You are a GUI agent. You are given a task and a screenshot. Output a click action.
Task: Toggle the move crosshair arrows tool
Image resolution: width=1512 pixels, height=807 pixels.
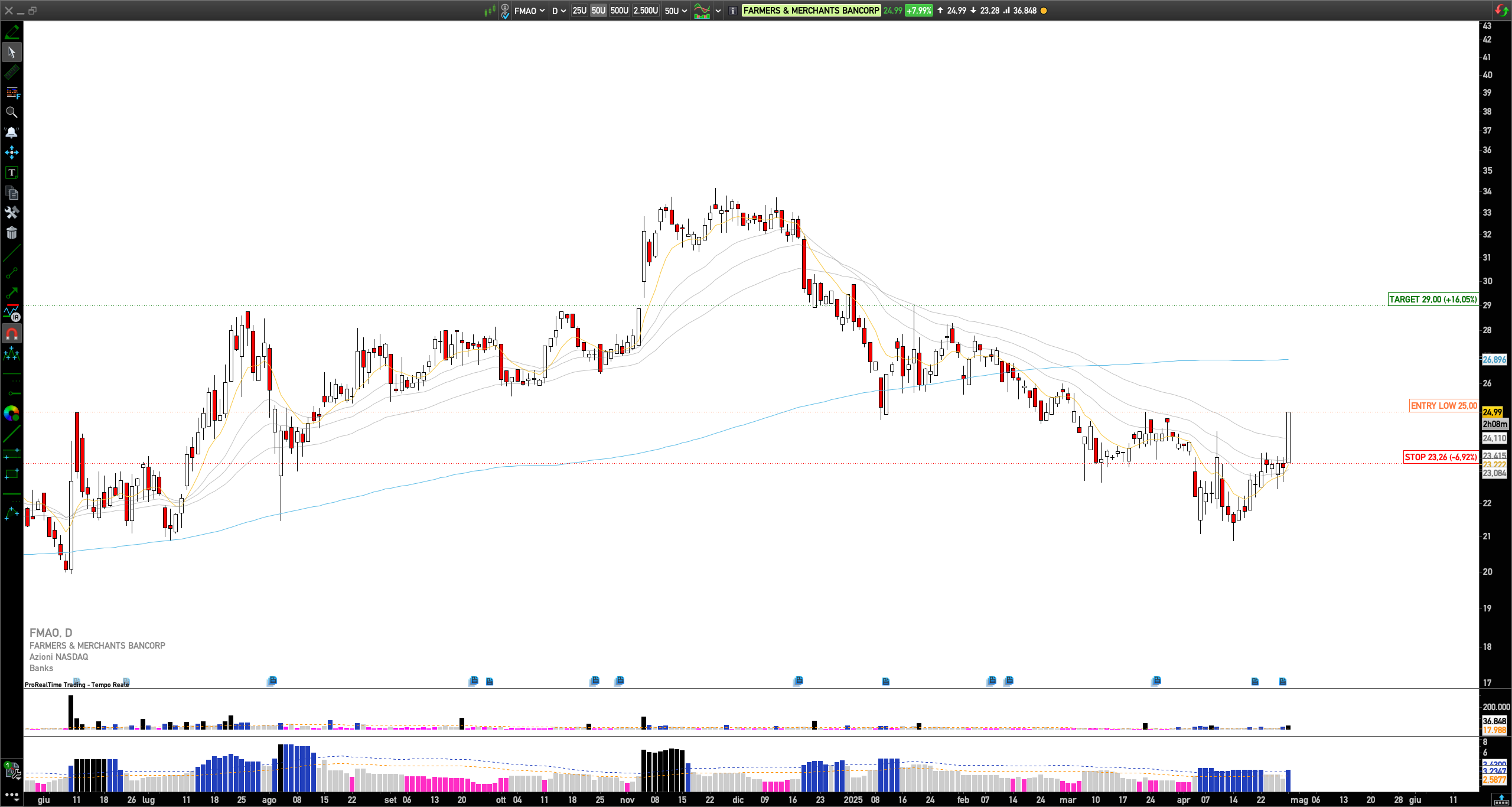(11, 152)
